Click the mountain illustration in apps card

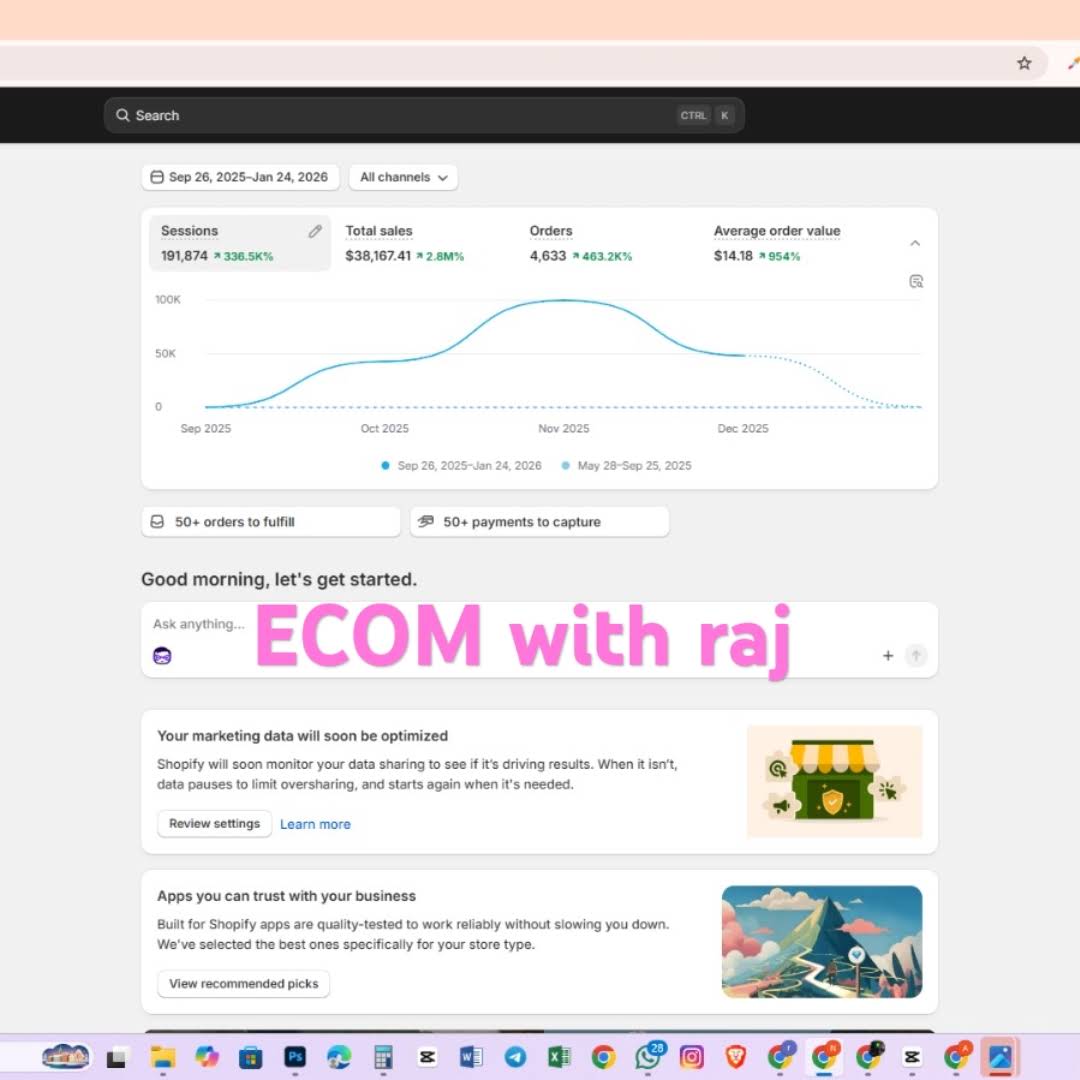[822, 942]
